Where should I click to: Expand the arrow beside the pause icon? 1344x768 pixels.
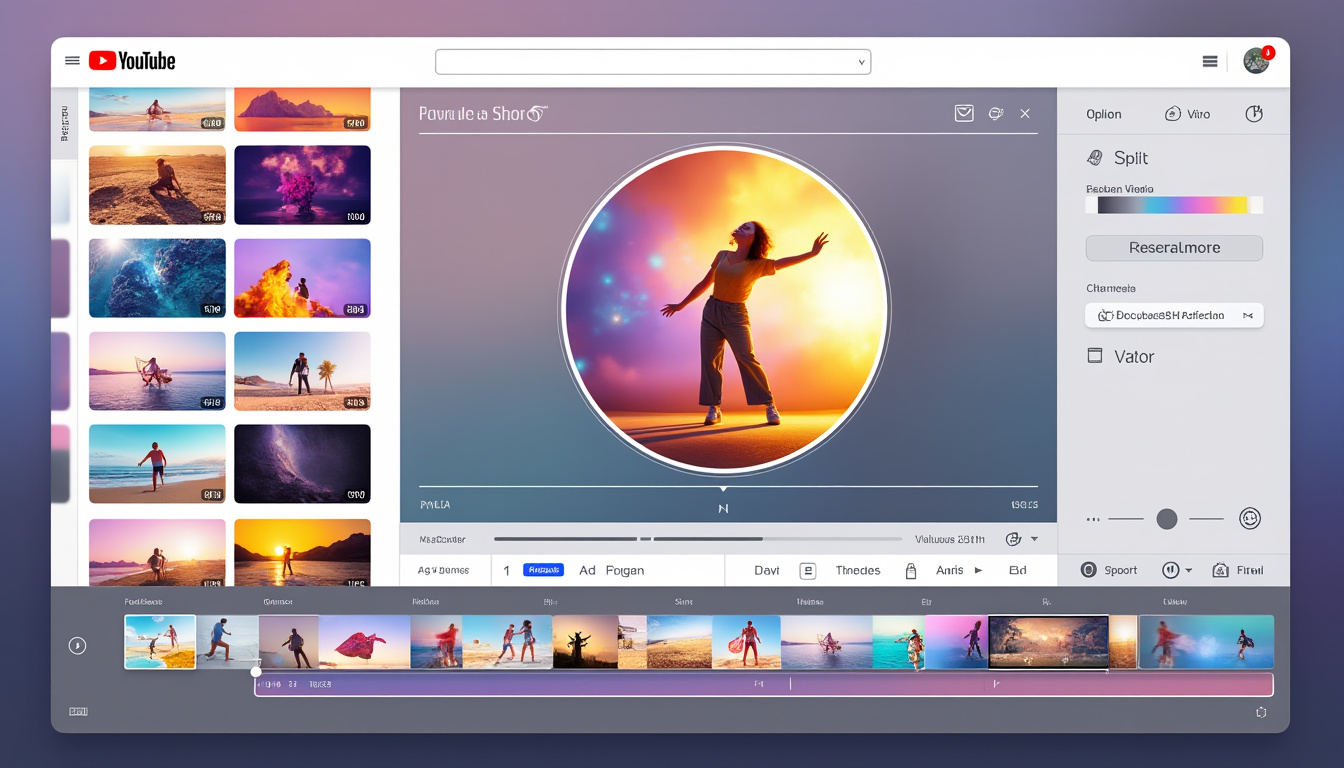point(1188,571)
